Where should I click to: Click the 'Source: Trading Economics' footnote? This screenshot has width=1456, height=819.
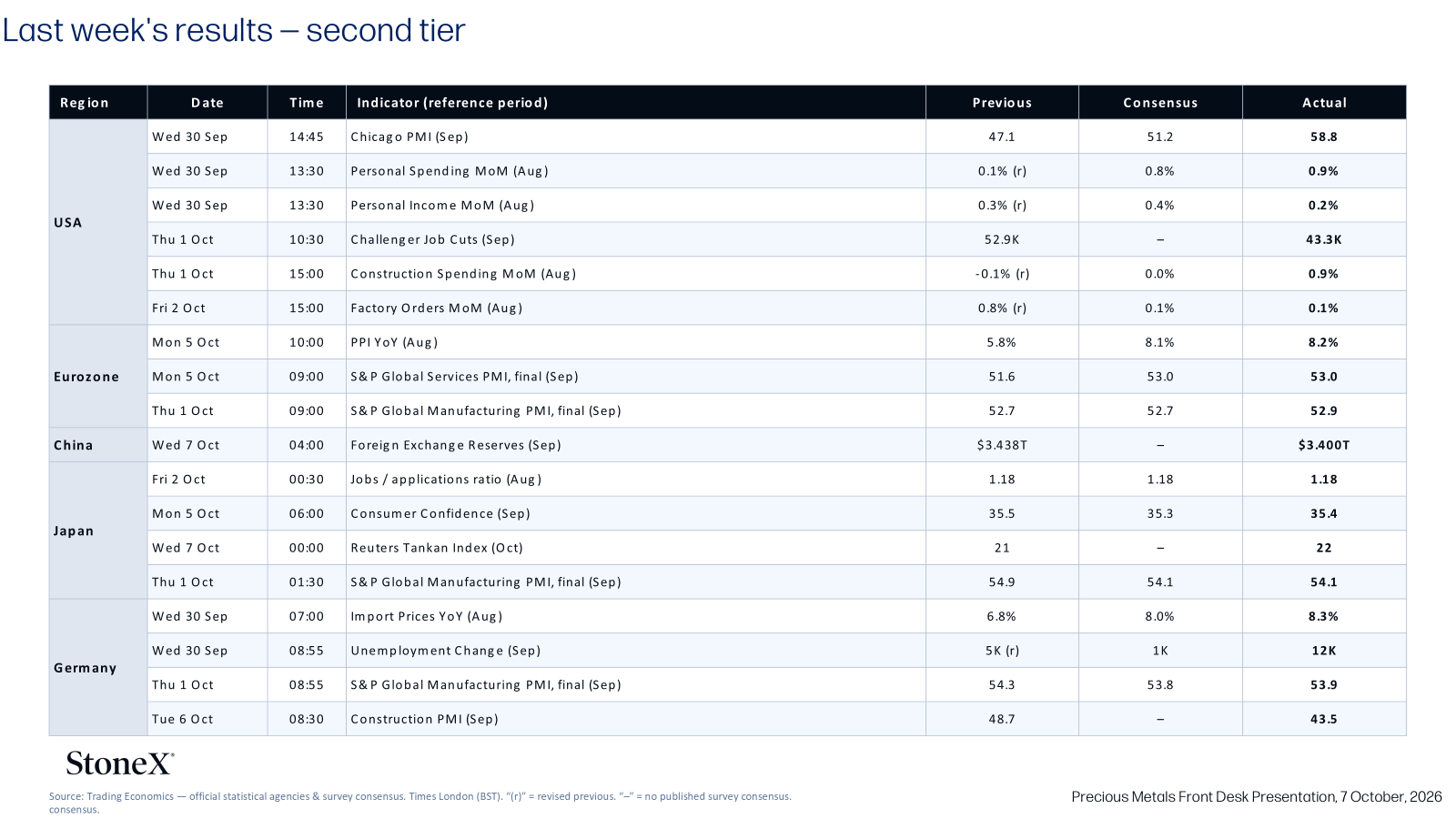coord(420,802)
